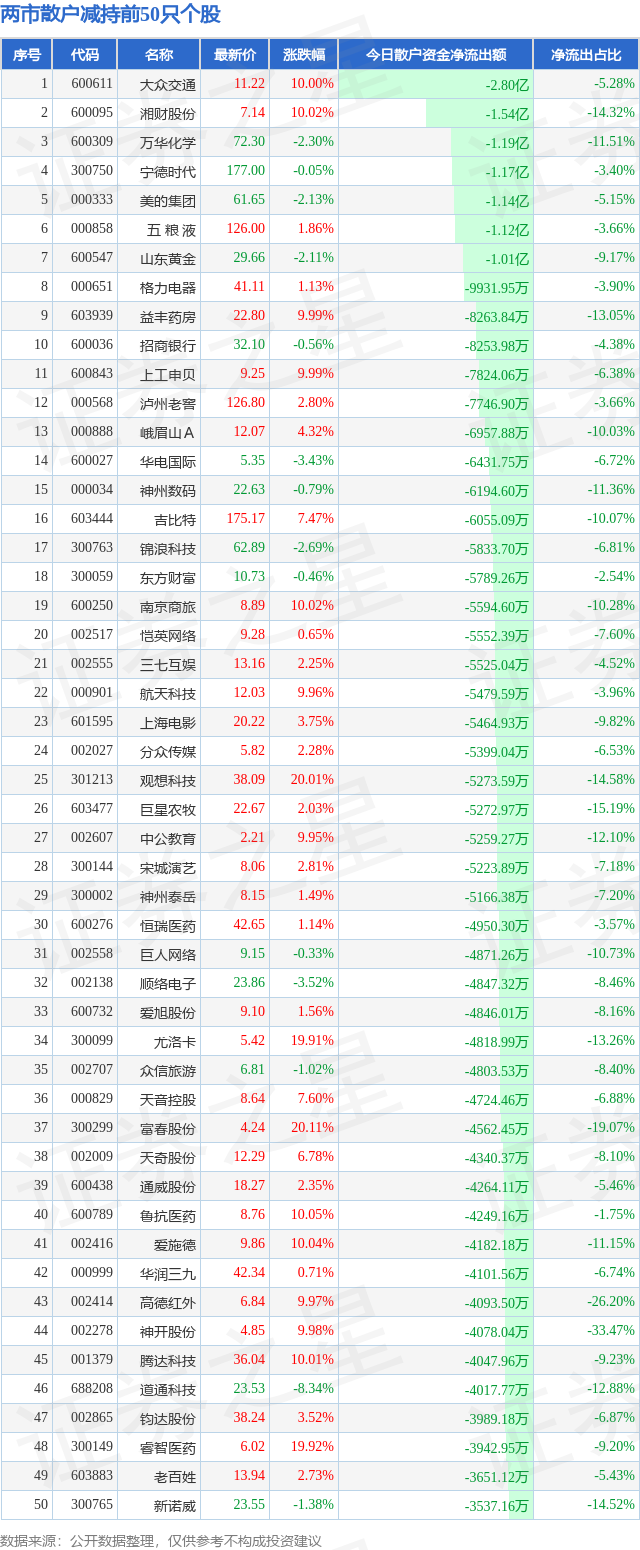Select stock name 东方财富

168,577
